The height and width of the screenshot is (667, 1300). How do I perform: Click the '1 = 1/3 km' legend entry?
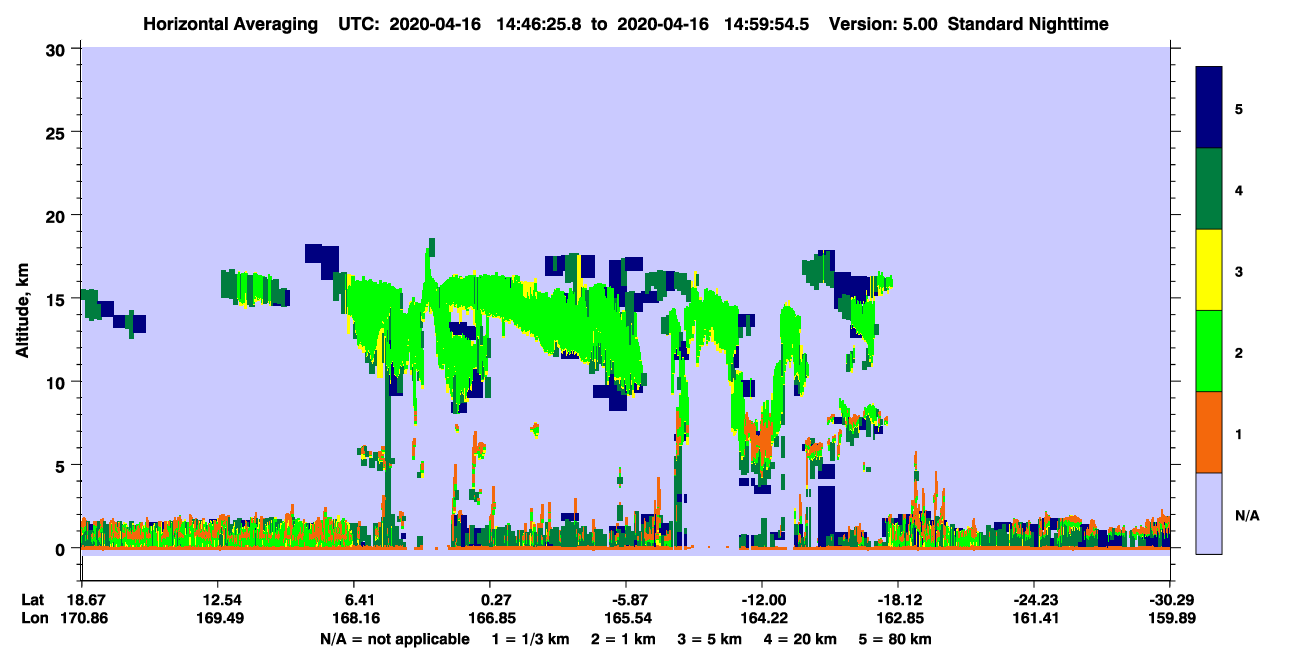click(531, 639)
